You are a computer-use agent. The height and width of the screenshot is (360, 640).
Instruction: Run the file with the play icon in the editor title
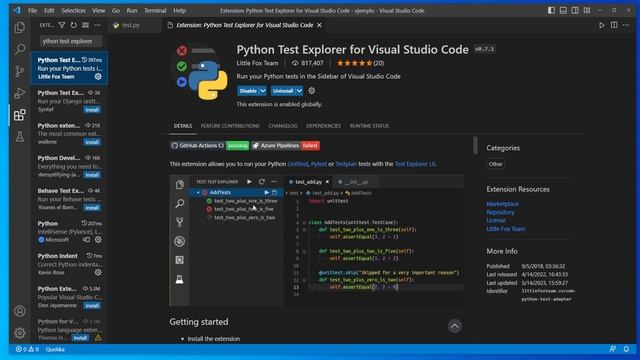(x=602, y=25)
